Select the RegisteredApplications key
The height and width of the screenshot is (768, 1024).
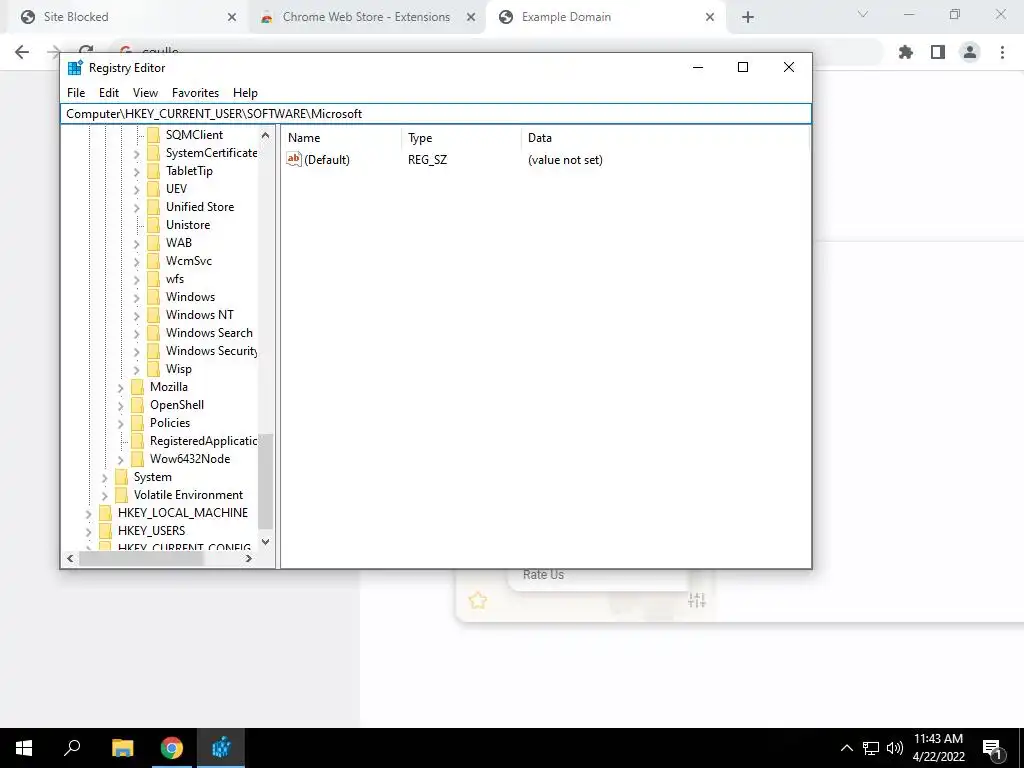[x=203, y=441]
